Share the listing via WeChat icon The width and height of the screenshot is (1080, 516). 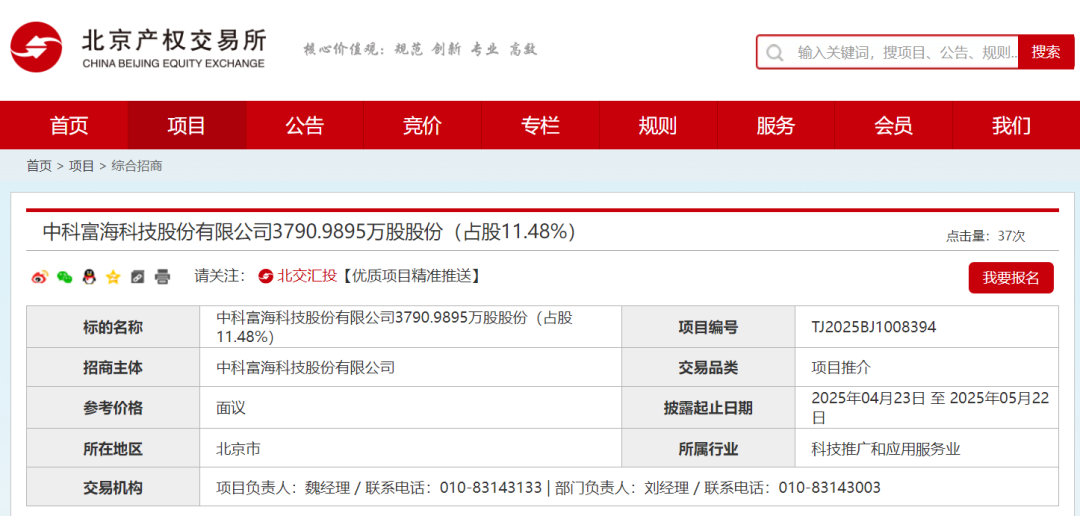point(65,277)
